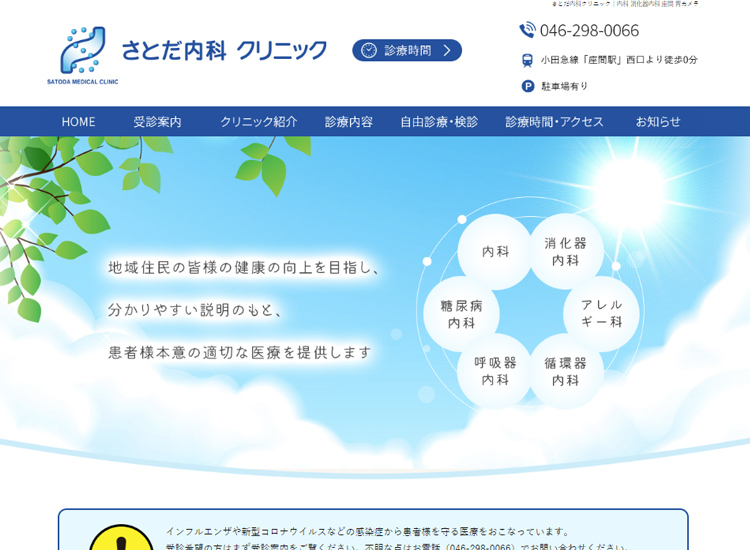Screen dimensions: 750x550
Task: Click the clock icon in the 診療時間 button
Action: [x=369, y=50]
